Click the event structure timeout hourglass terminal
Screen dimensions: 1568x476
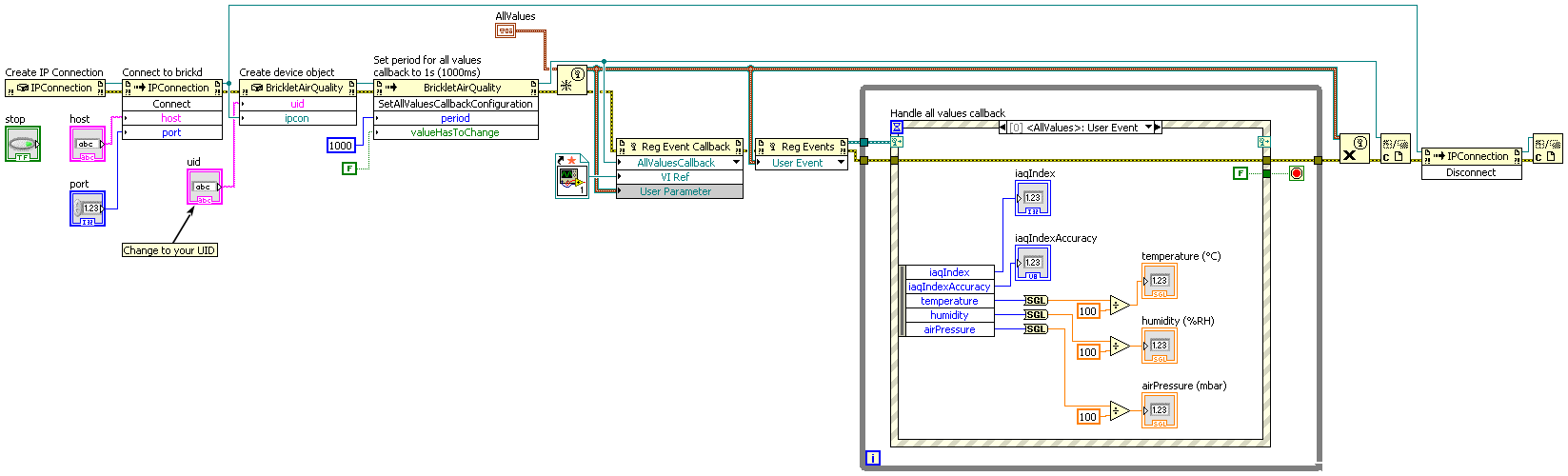pyautogui.click(x=897, y=128)
